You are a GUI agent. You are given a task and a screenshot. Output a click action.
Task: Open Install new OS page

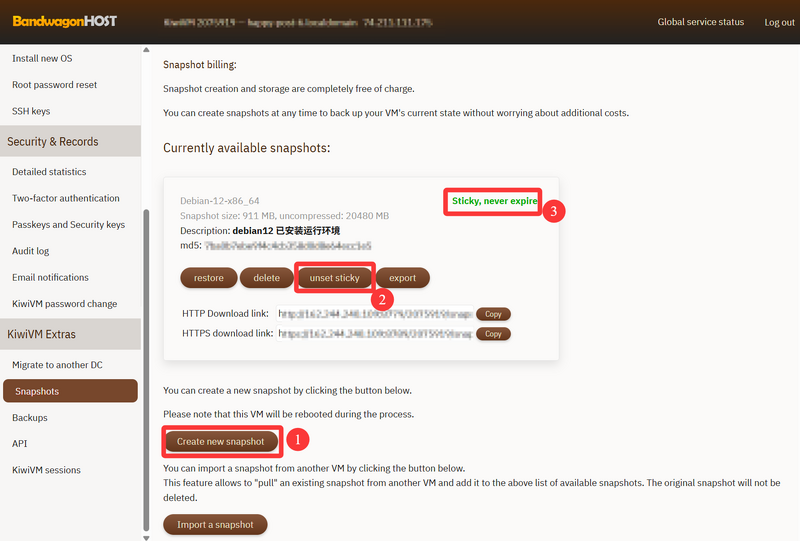click(x=44, y=58)
